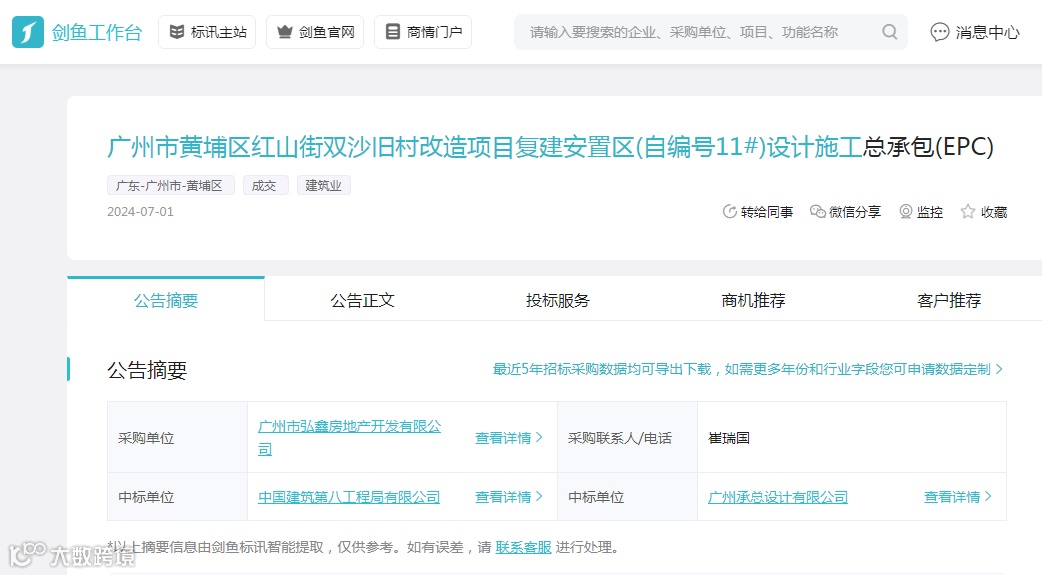1042x575 pixels.
Task: Click the project title heading text
Action: coord(550,146)
